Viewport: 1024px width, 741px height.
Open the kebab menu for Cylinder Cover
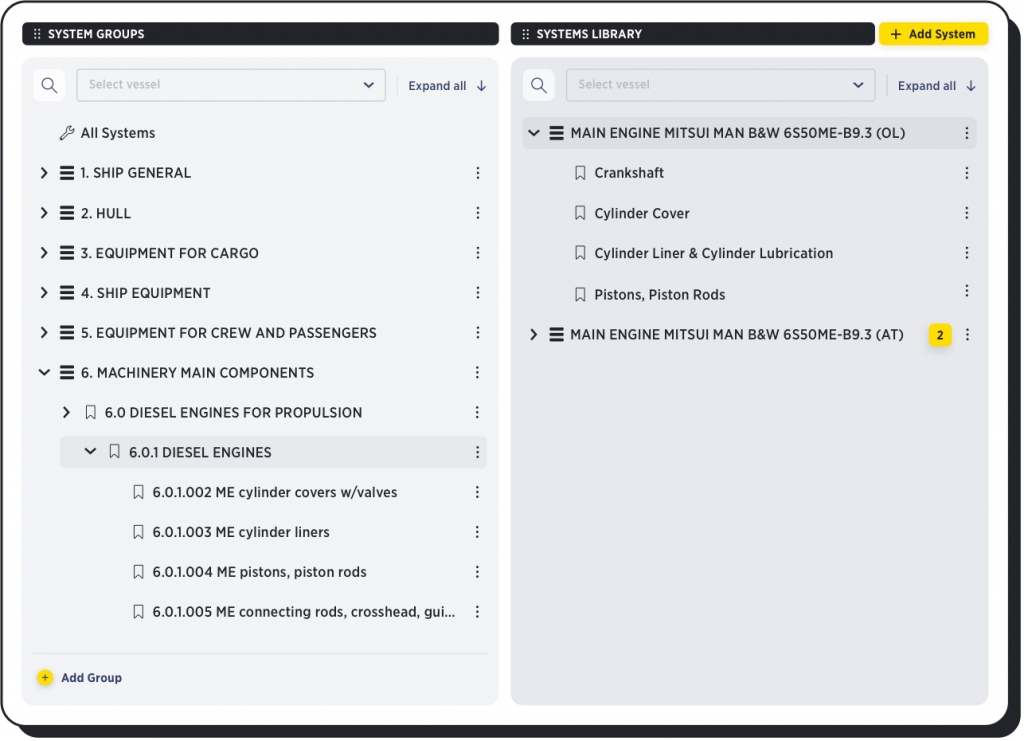click(x=967, y=212)
